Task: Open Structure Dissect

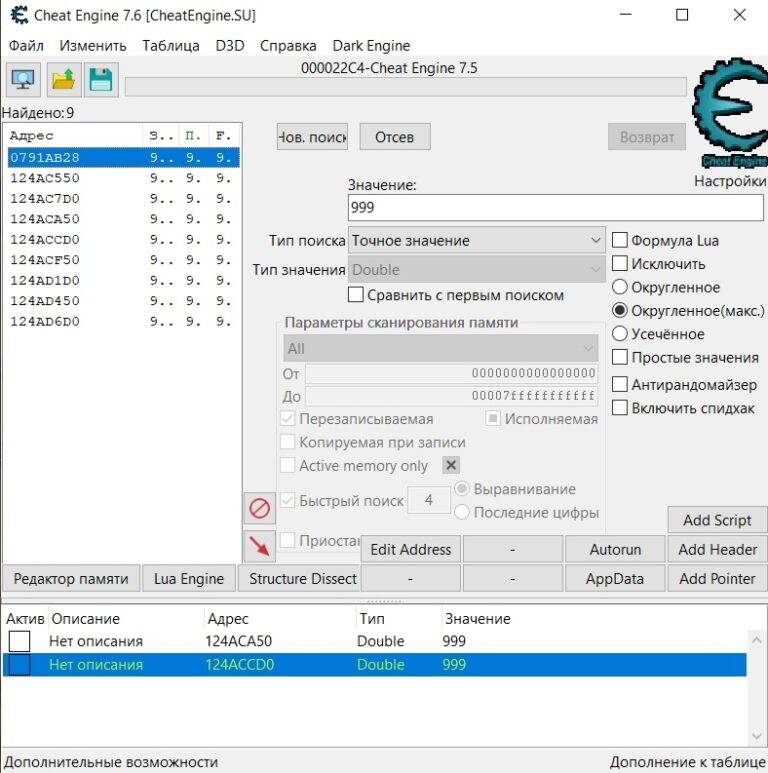Action: click(300, 578)
